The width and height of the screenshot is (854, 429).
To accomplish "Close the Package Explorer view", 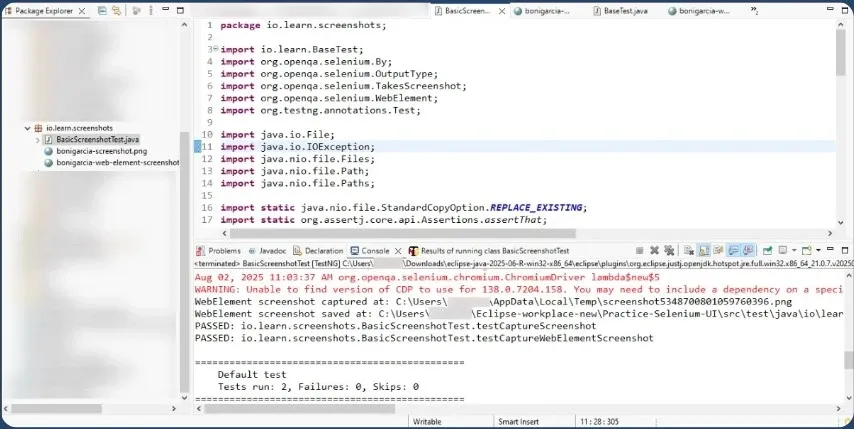I will point(82,11).
